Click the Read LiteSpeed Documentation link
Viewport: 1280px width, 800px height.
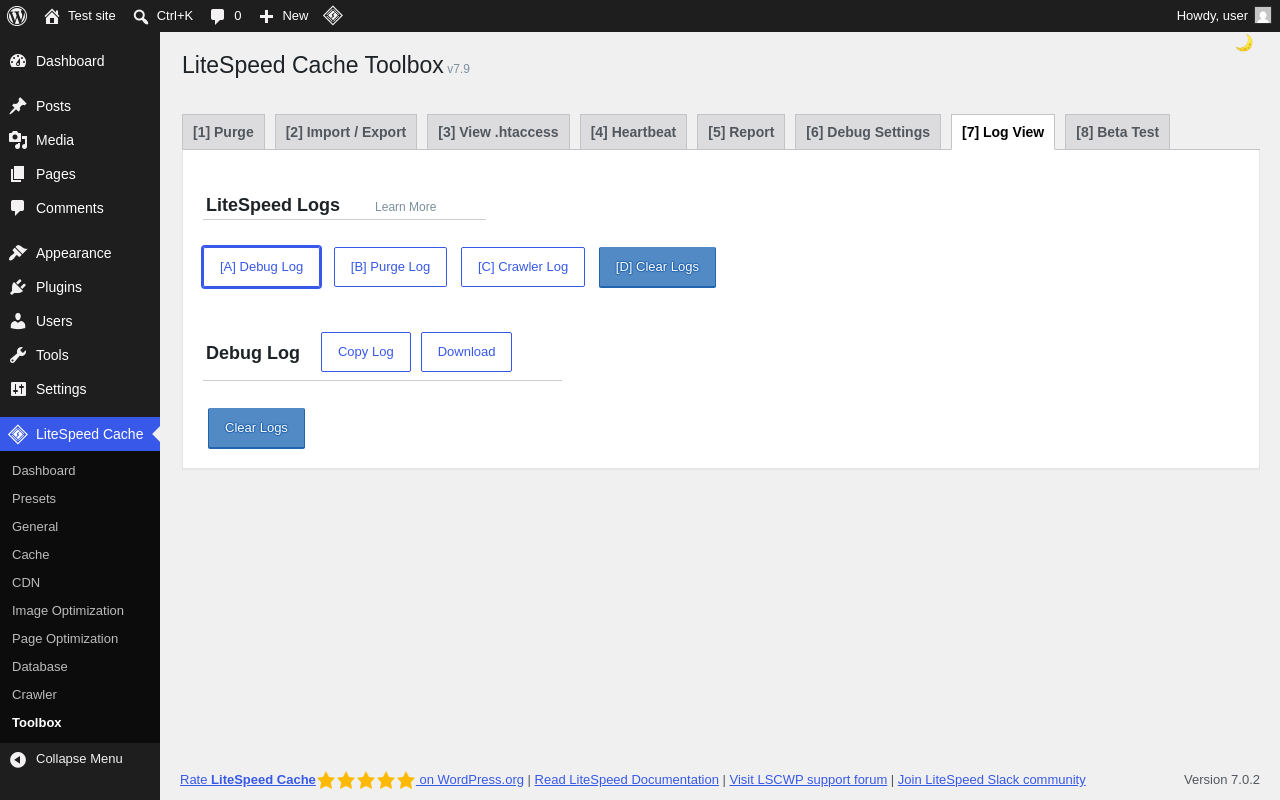point(627,780)
